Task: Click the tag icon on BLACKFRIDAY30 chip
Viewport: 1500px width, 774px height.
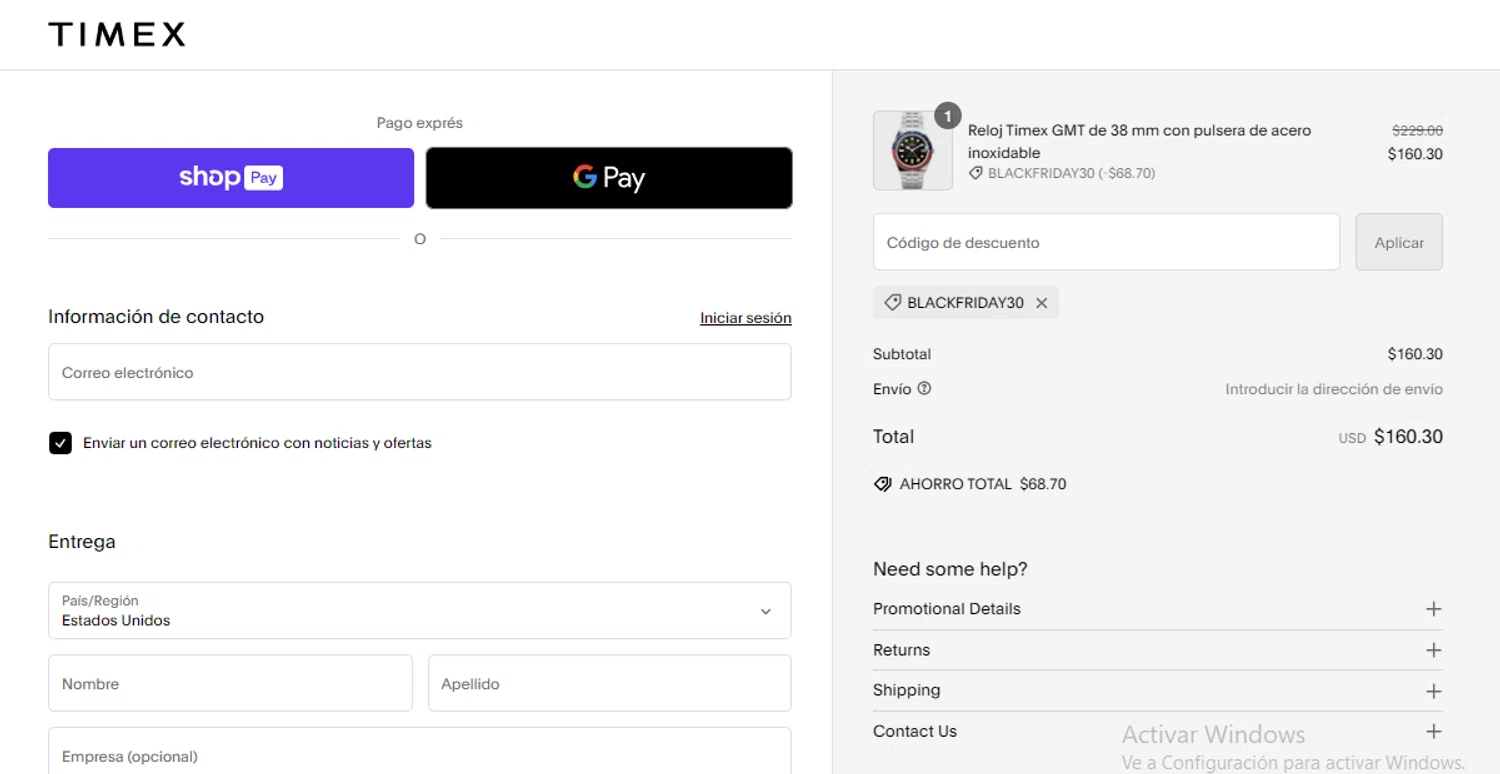Action: (x=892, y=302)
